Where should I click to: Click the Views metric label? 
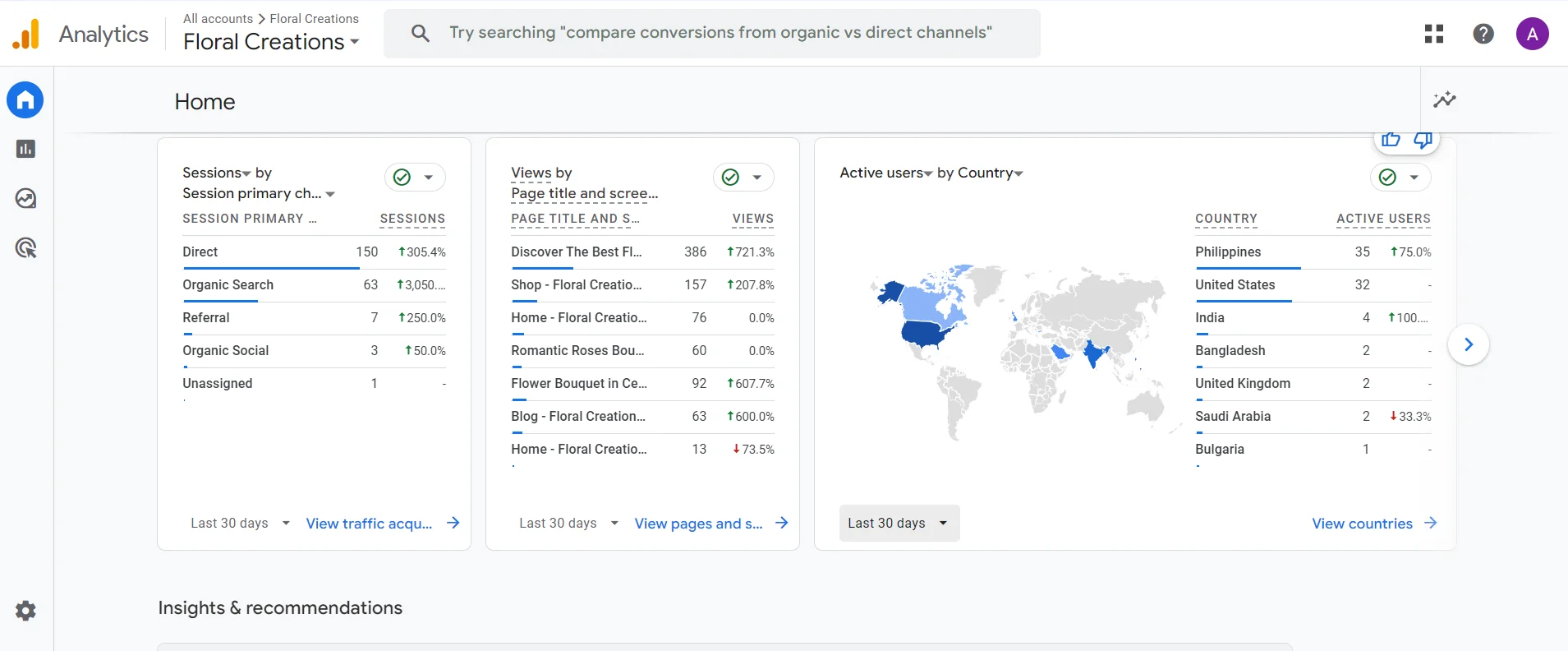531,173
